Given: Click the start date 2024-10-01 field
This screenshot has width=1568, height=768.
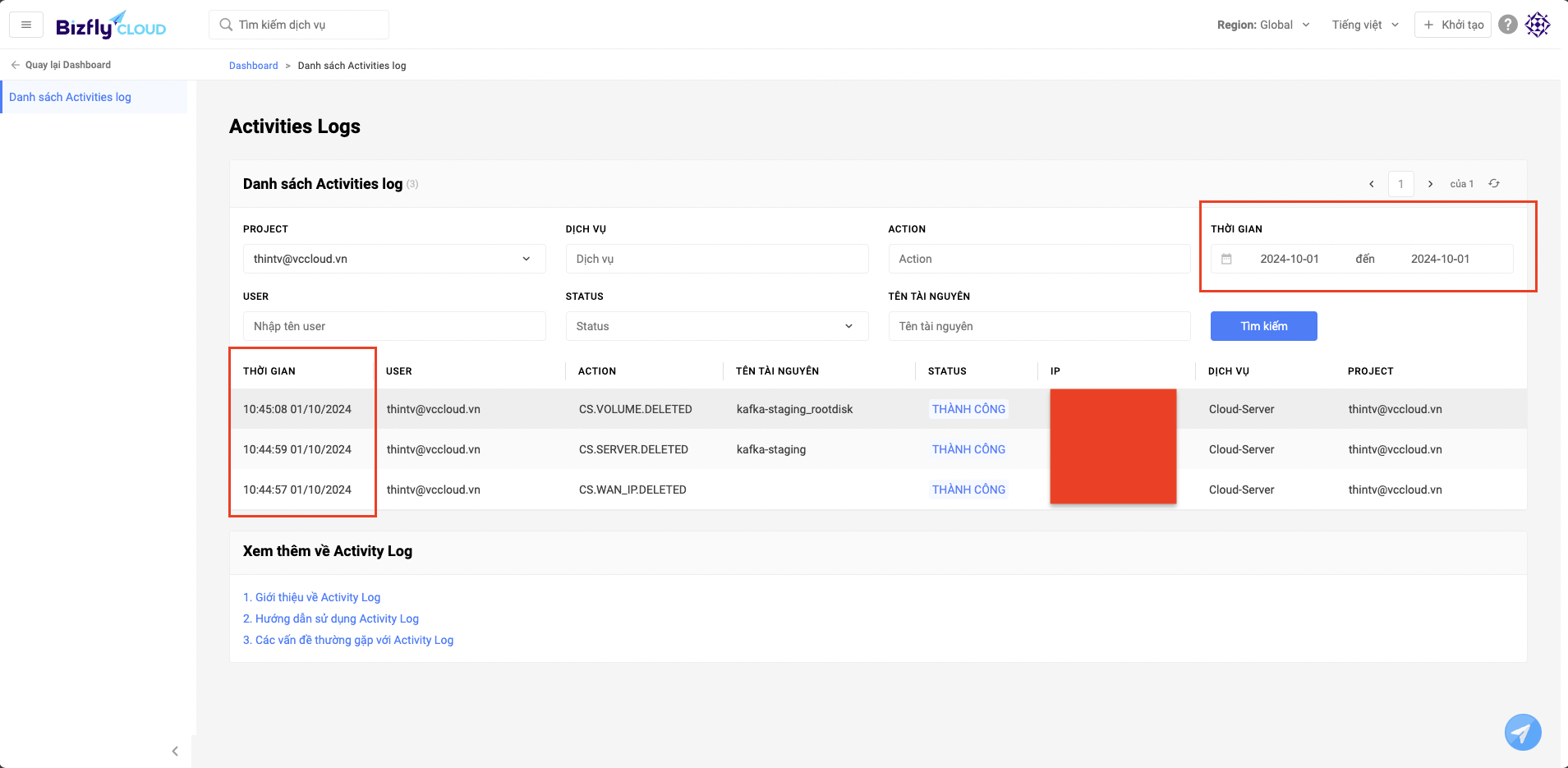Looking at the screenshot, I should (1289, 259).
